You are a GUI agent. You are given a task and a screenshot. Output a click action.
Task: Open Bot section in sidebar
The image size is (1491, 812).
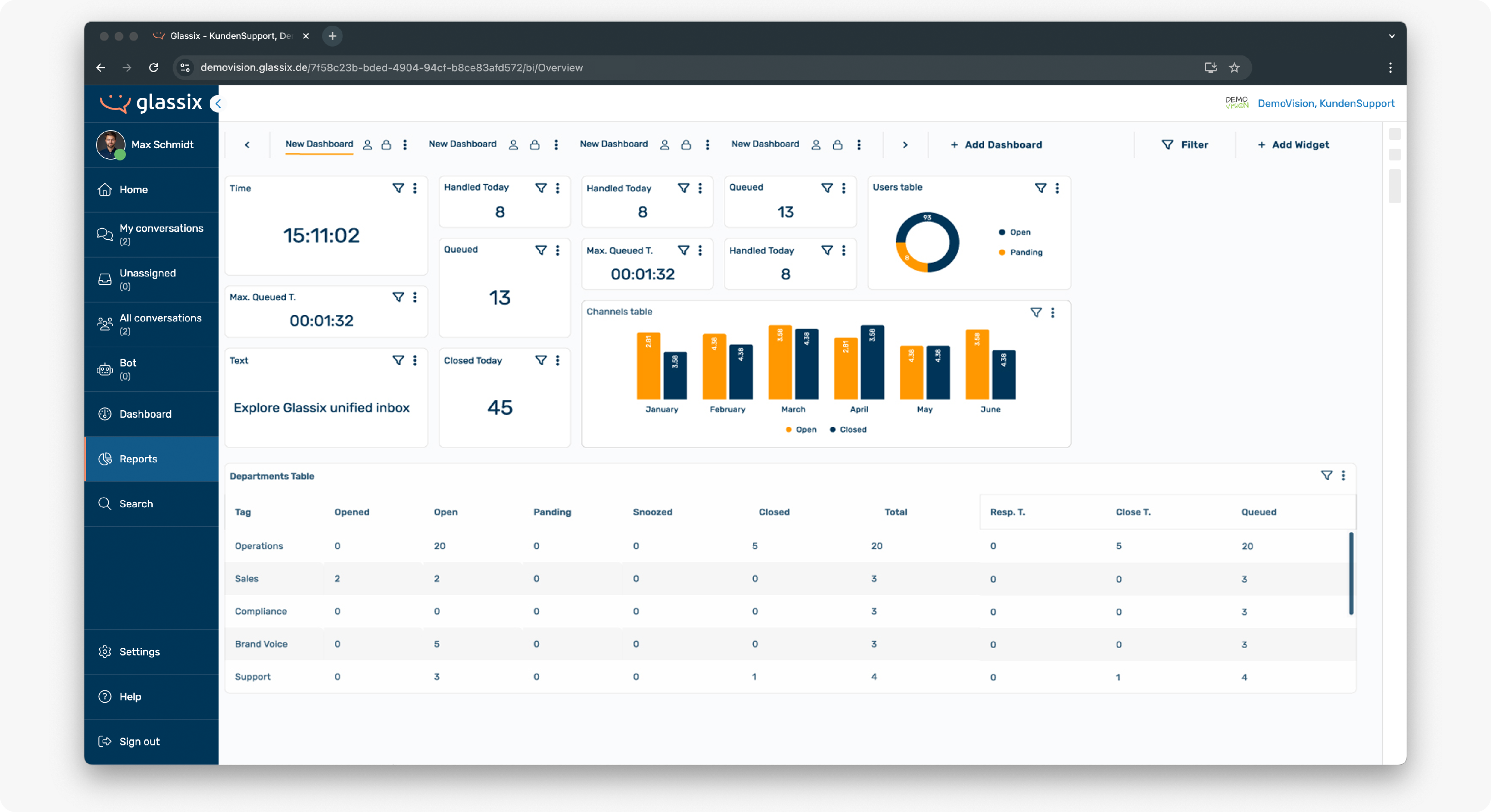point(151,369)
